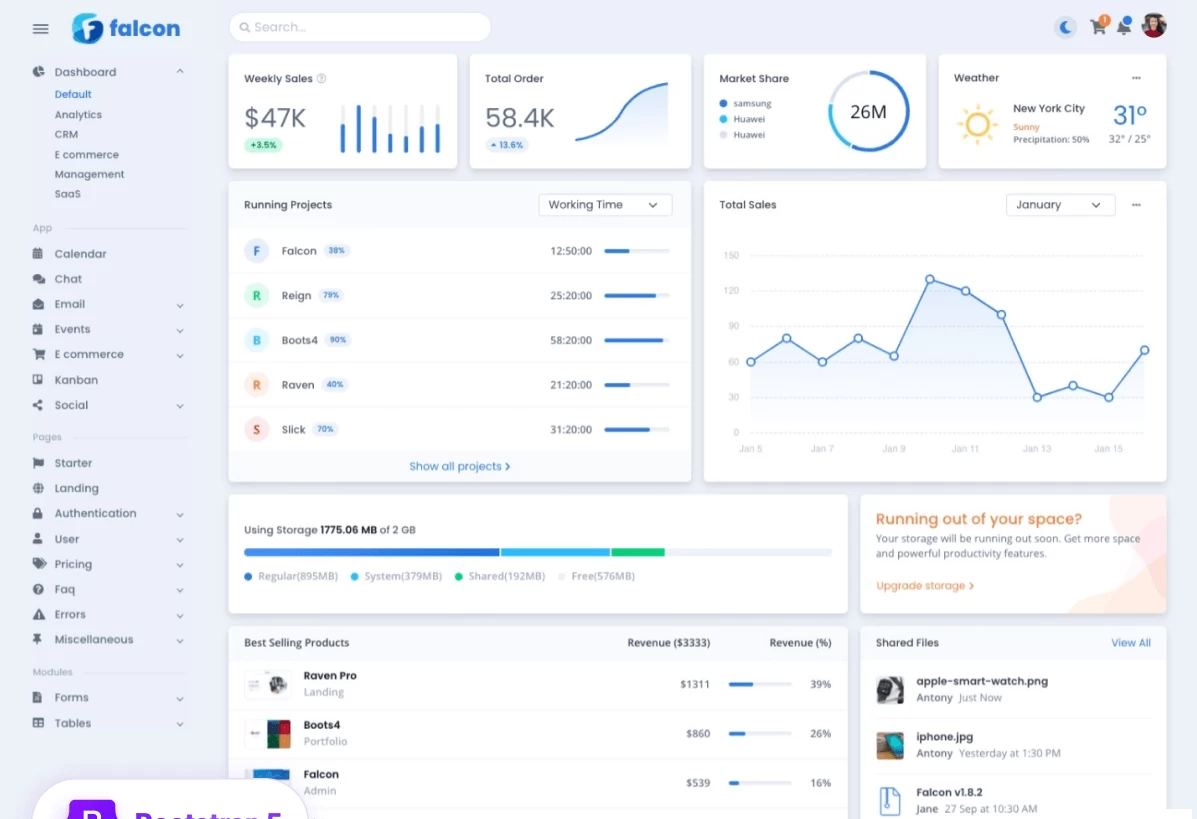Viewport: 1197px width, 819px height.
Task: Open Weather card options menu
Action: (1136, 78)
